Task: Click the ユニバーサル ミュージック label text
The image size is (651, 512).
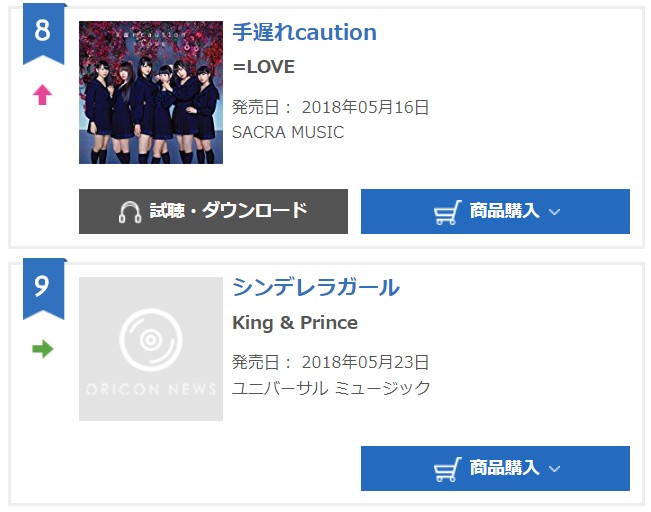Action: click(x=331, y=388)
